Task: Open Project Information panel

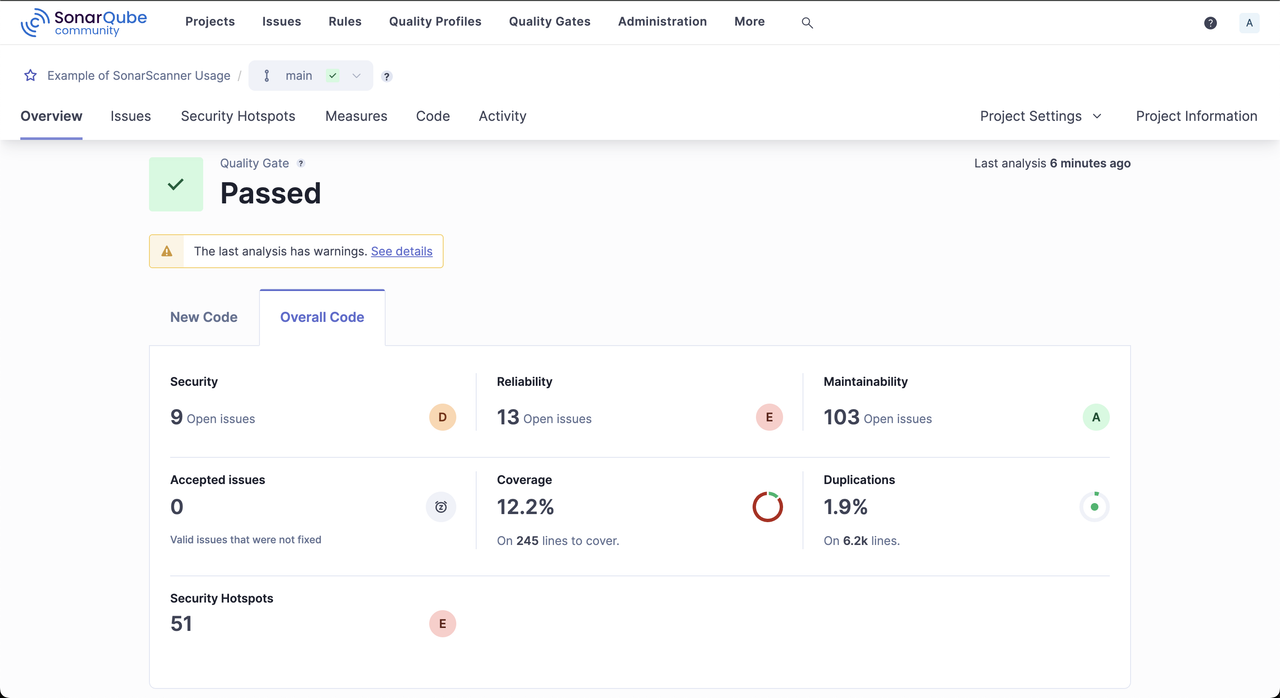Action: tap(1196, 116)
